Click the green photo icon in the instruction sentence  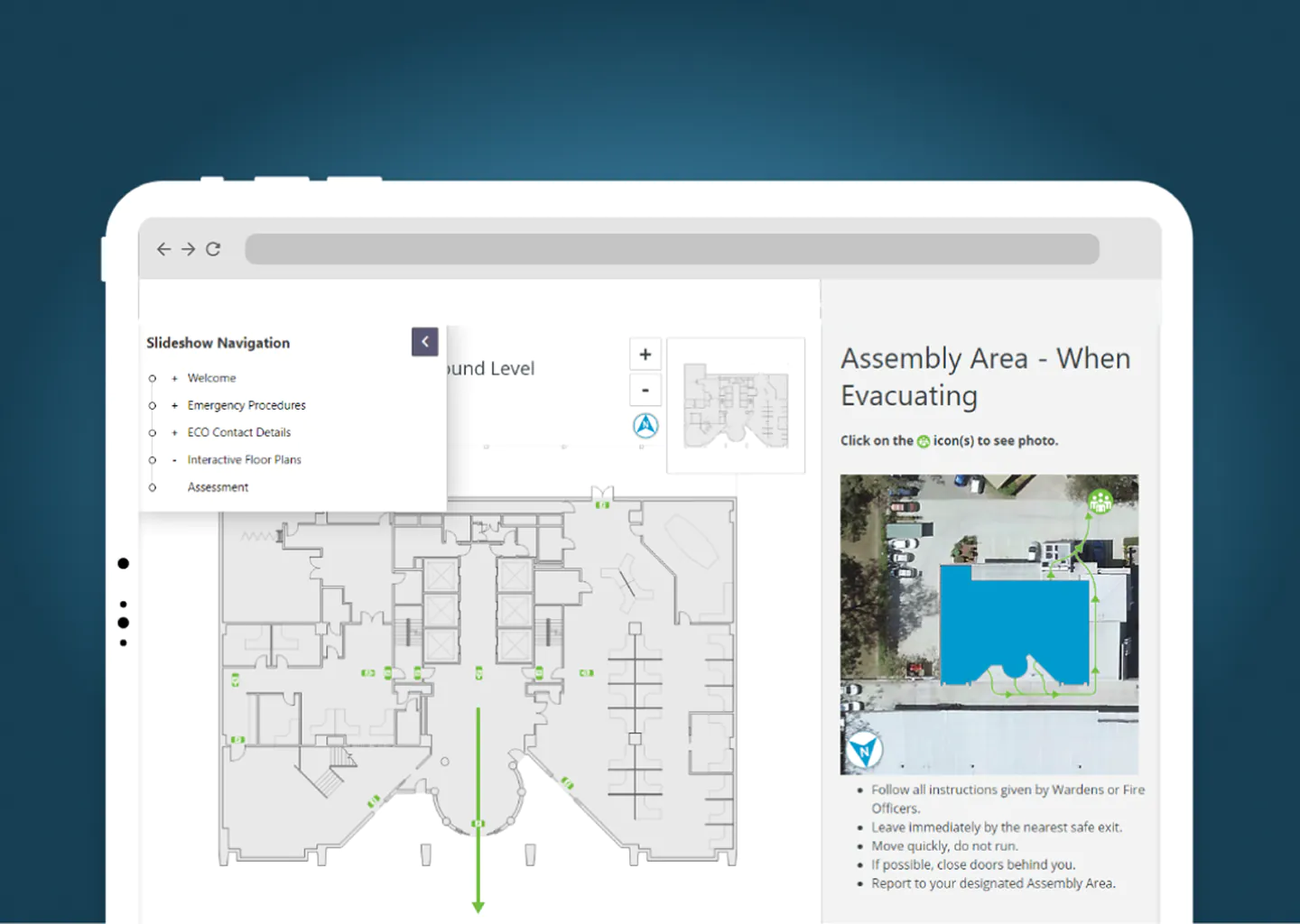point(922,441)
